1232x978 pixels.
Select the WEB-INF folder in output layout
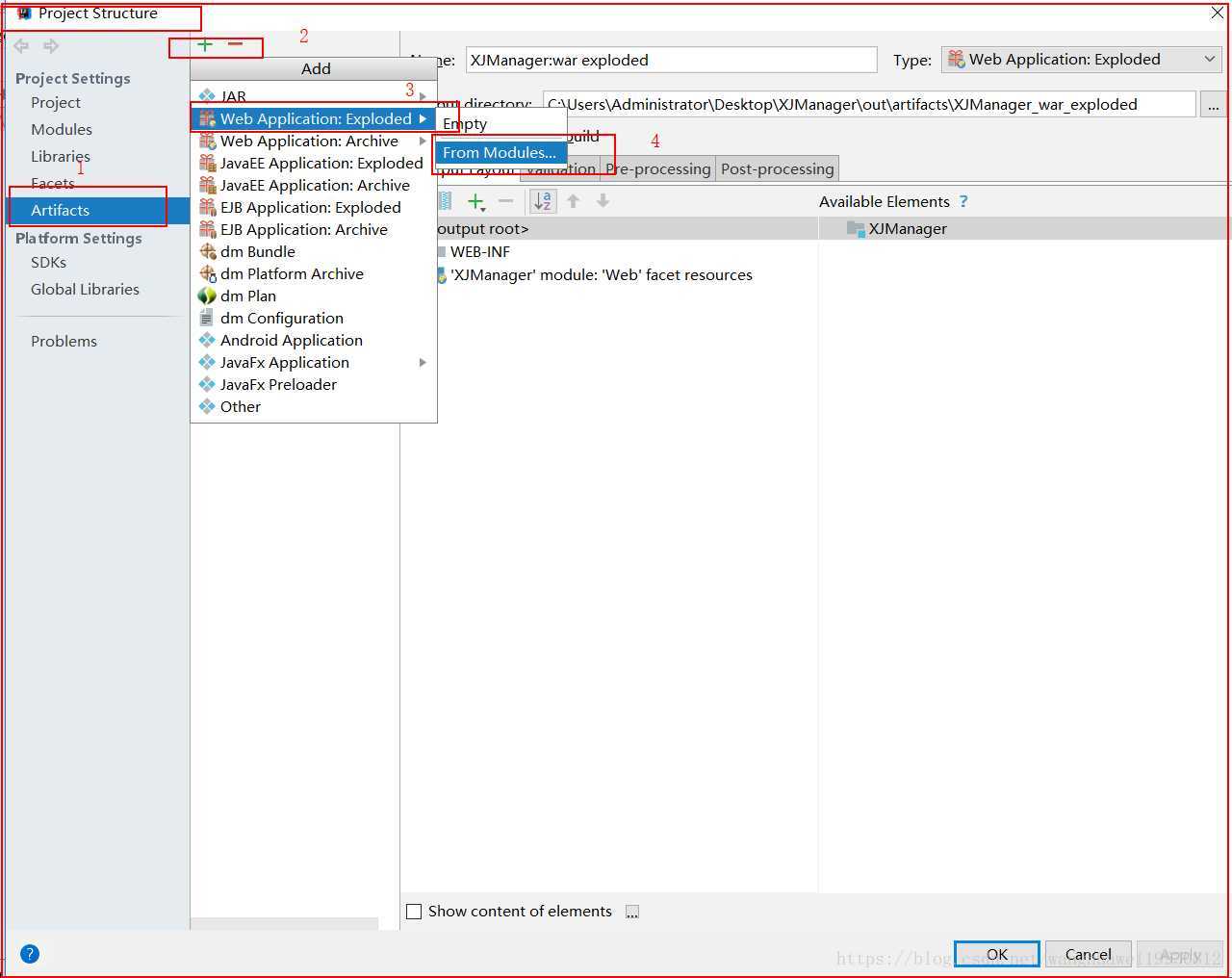(479, 252)
